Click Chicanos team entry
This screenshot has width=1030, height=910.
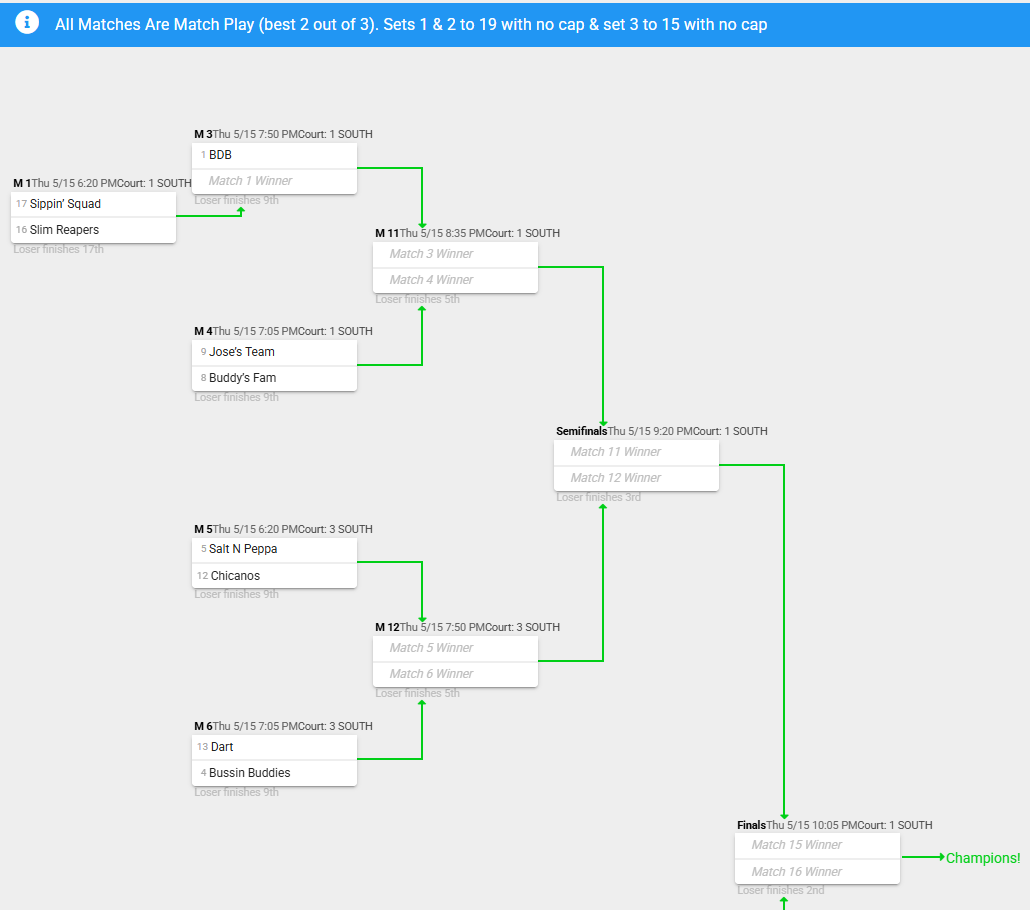[x=235, y=576]
